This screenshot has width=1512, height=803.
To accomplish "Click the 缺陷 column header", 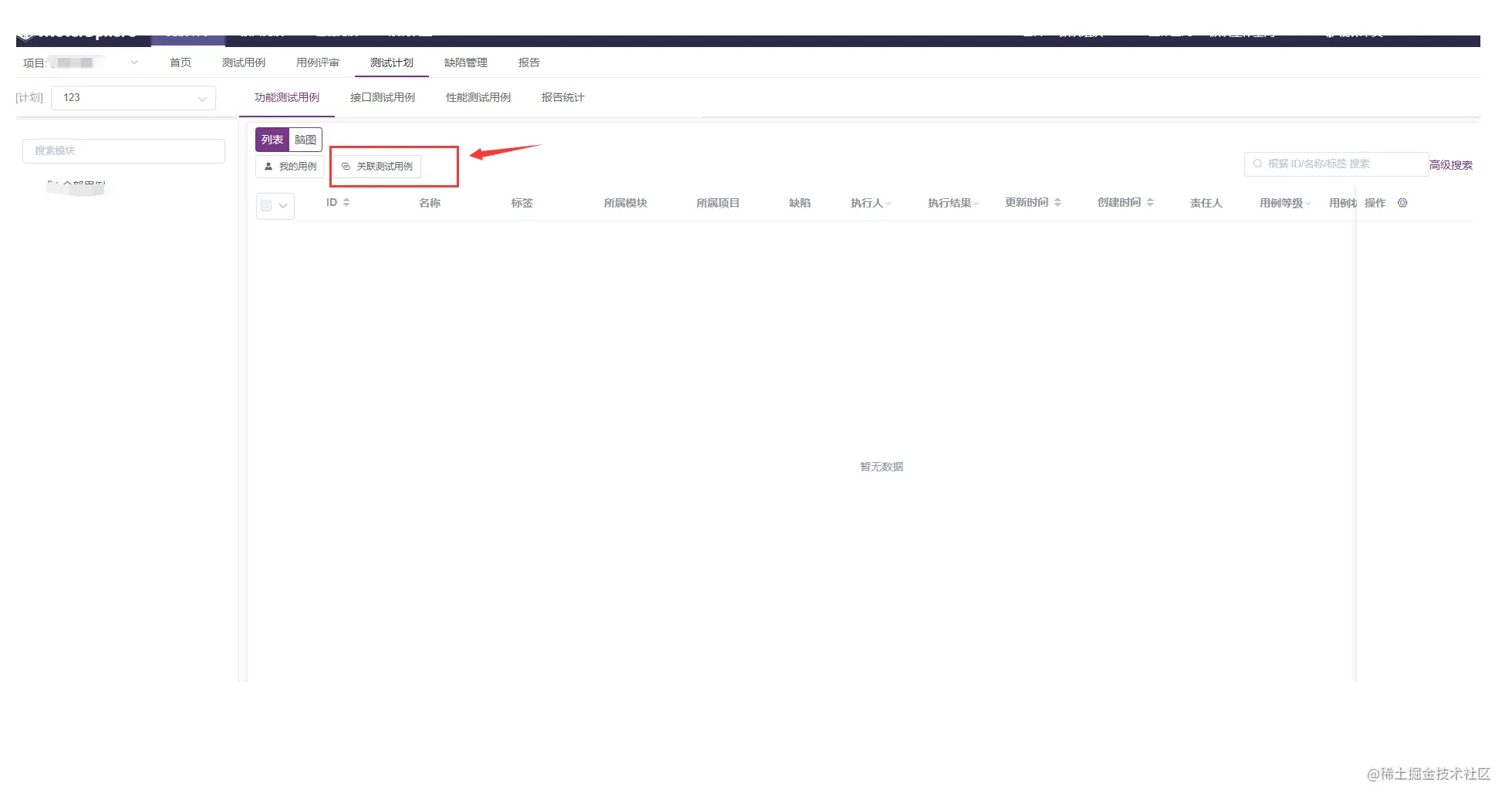I will pyautogui.click(x=800, y=203).
